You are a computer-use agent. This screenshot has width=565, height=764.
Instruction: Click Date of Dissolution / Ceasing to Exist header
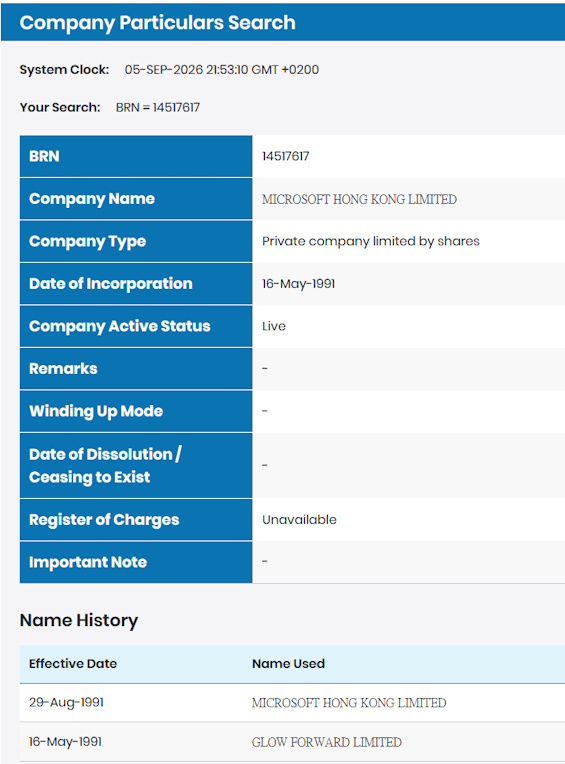[x=136, y=465]
